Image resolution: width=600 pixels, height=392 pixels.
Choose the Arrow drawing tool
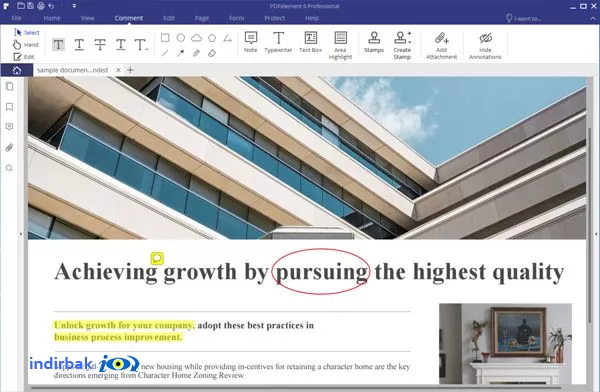click(180, 53)
